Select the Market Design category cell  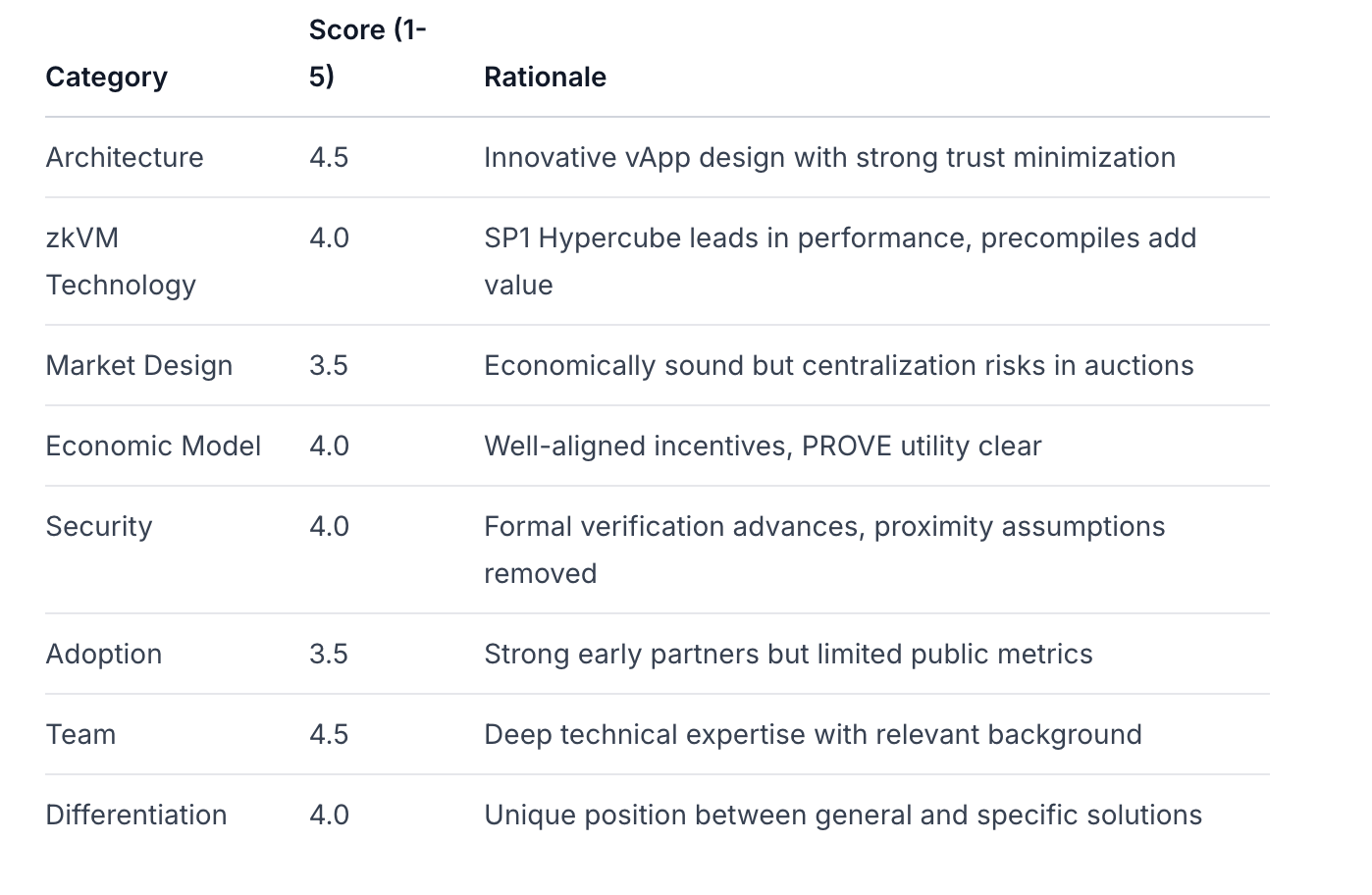(139, 365)
